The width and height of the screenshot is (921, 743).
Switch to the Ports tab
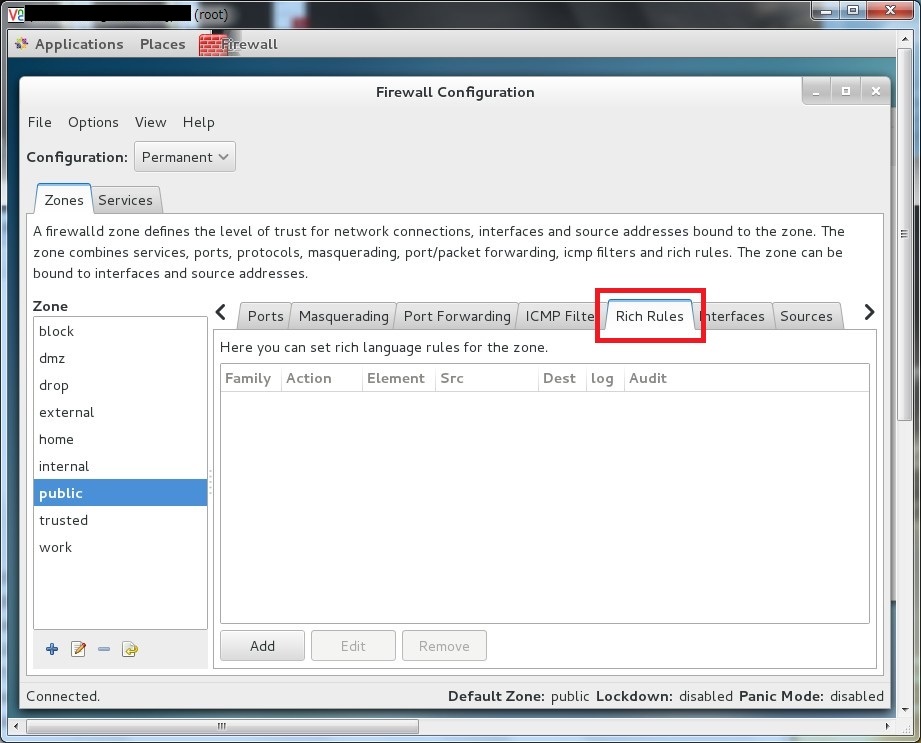[x=265, y=316]
